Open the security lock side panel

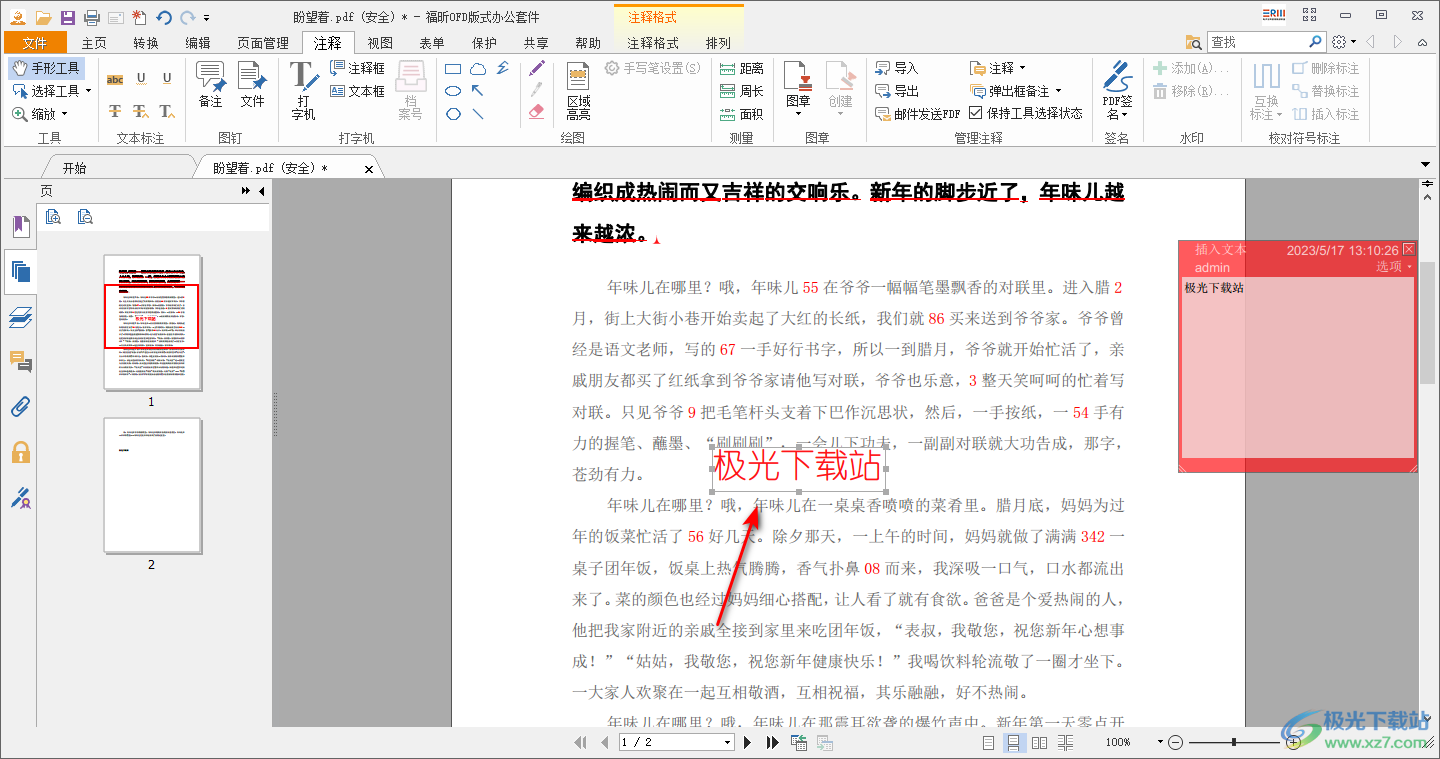20,452
